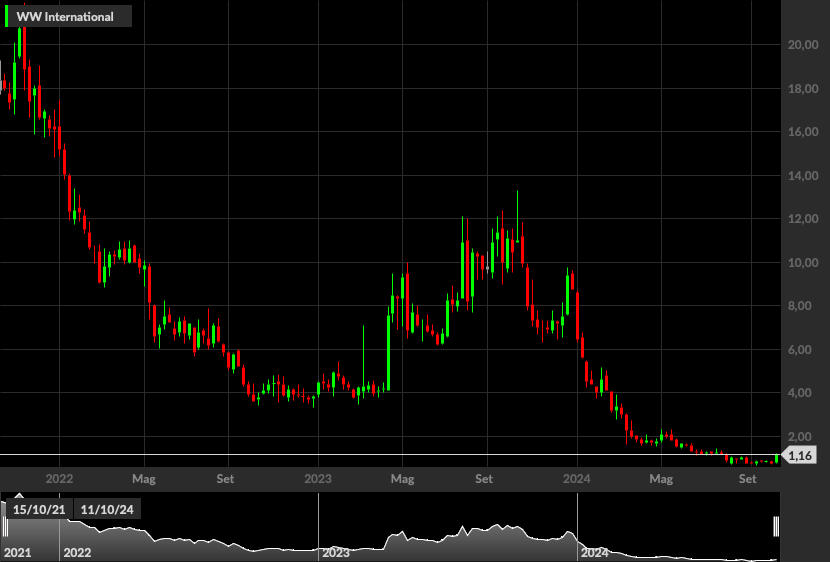Click the 20,00 price axis label
Viewport: 830px width, 562px height.
[803, 45]
